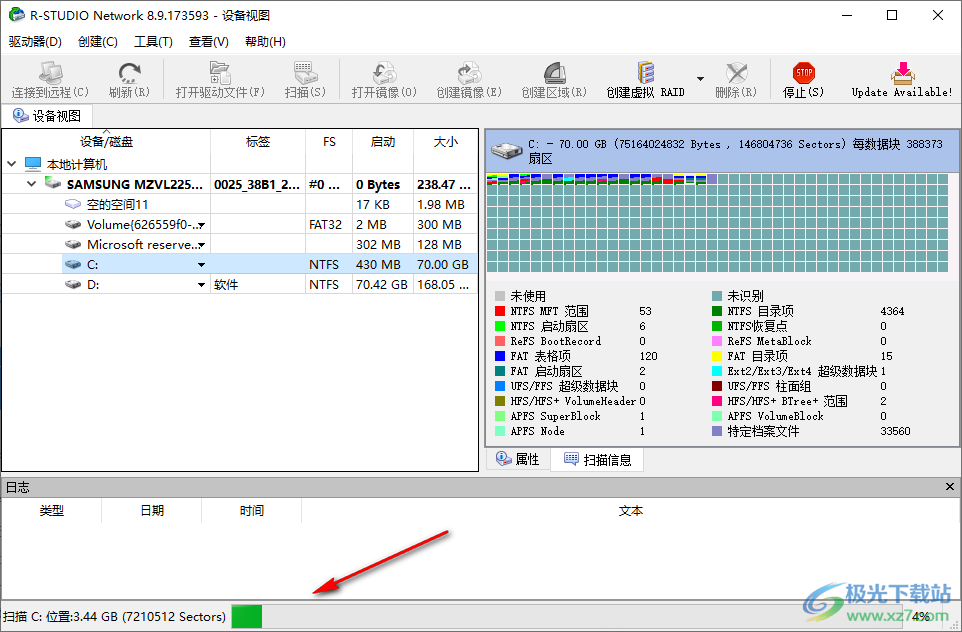The image size is (962, 632).
Task: Select the SAMSUNG MZVL225 drive row
Action: click(x=239, y=184)
